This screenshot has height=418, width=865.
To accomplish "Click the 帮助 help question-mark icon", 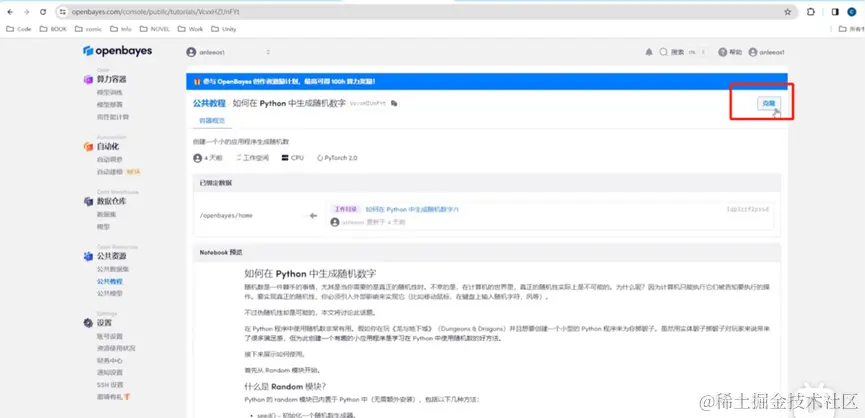I will pos(722,52).
